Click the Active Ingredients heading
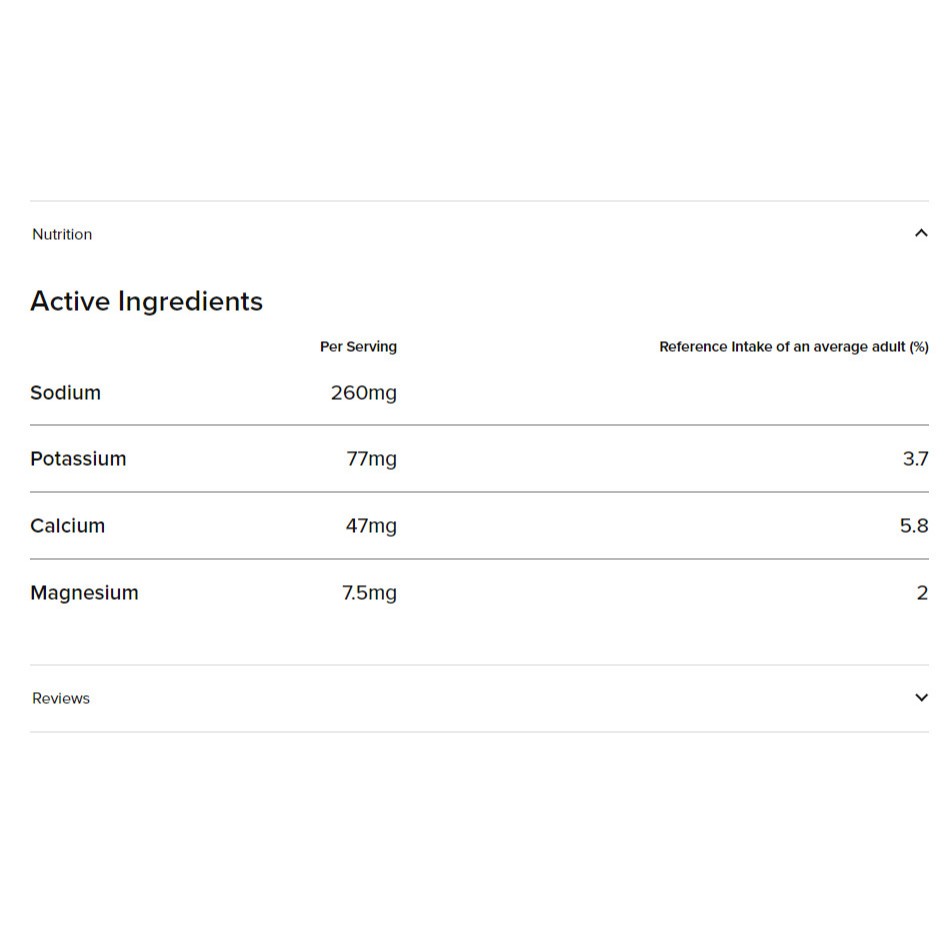Screen dimensions: 944x944 [146, 301]
